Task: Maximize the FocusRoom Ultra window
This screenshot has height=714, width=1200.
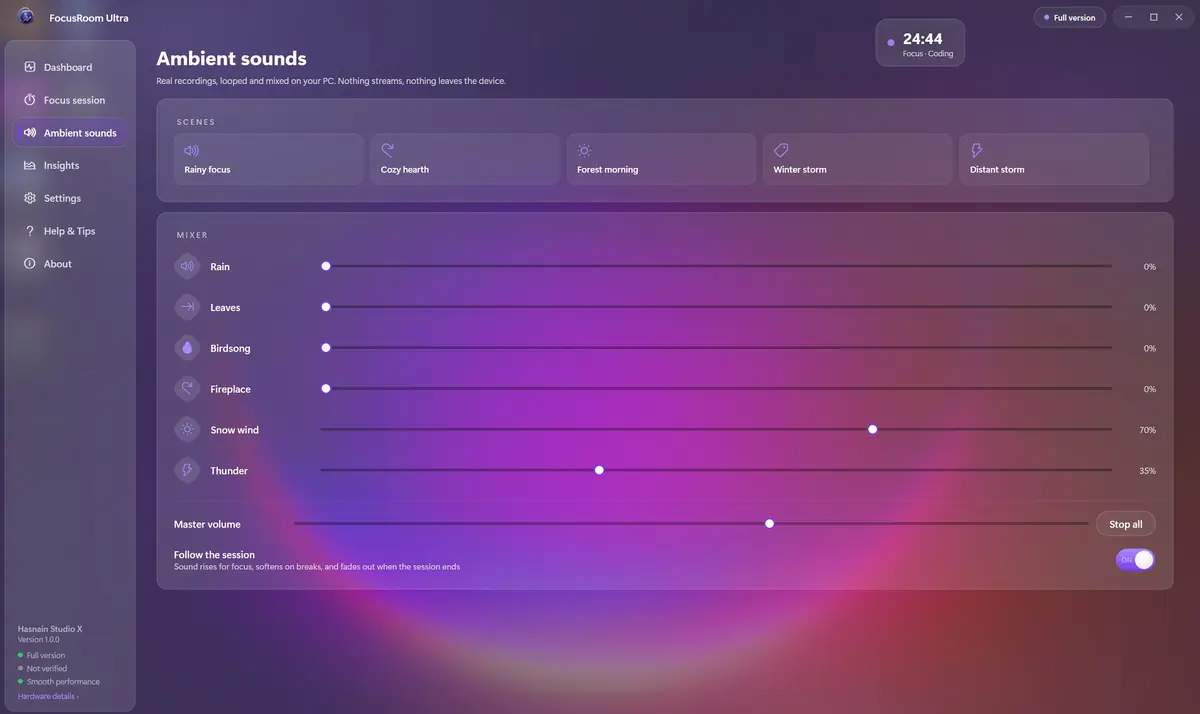Action: coord(1153,17)
